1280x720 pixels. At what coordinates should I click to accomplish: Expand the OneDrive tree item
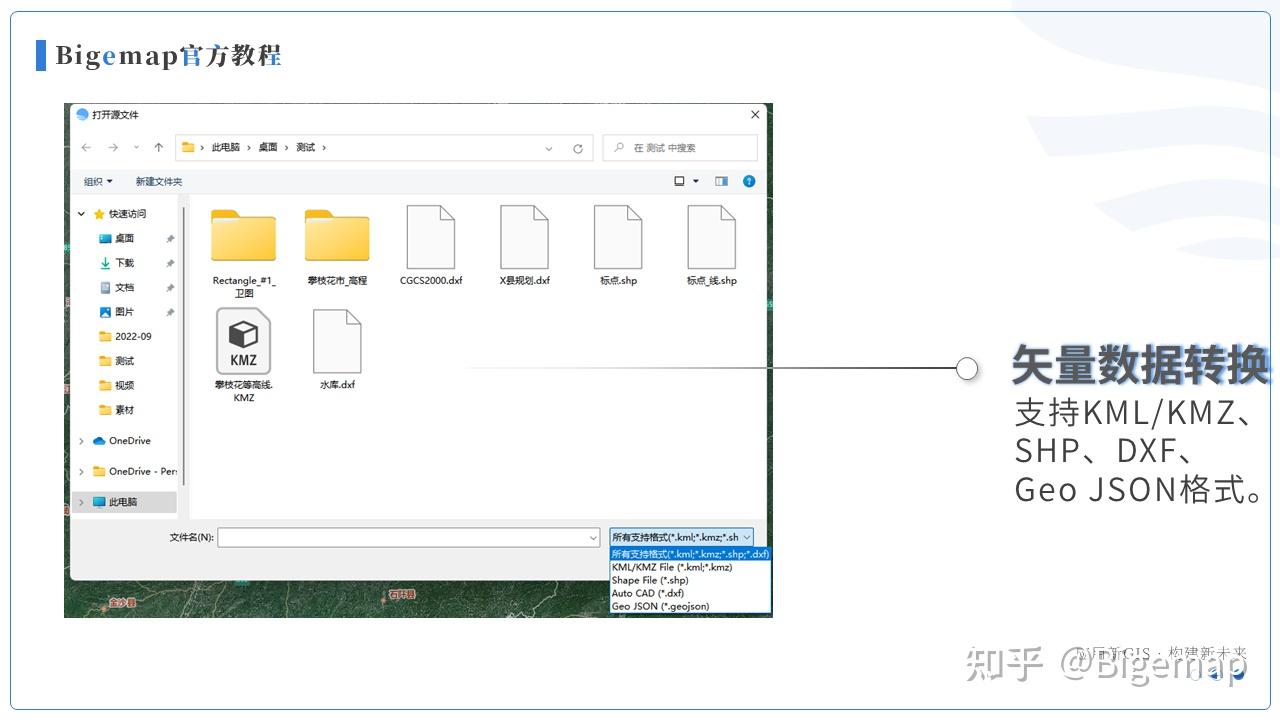point(82,440)
